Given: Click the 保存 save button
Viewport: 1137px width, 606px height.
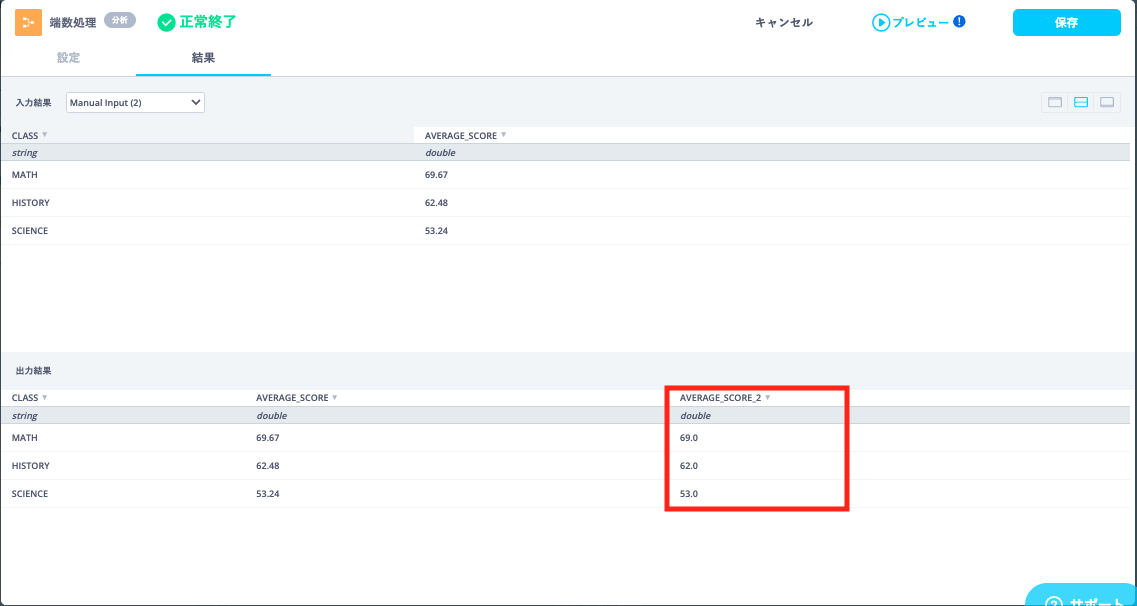Looking at the screenshot, I should (1066, 22).
